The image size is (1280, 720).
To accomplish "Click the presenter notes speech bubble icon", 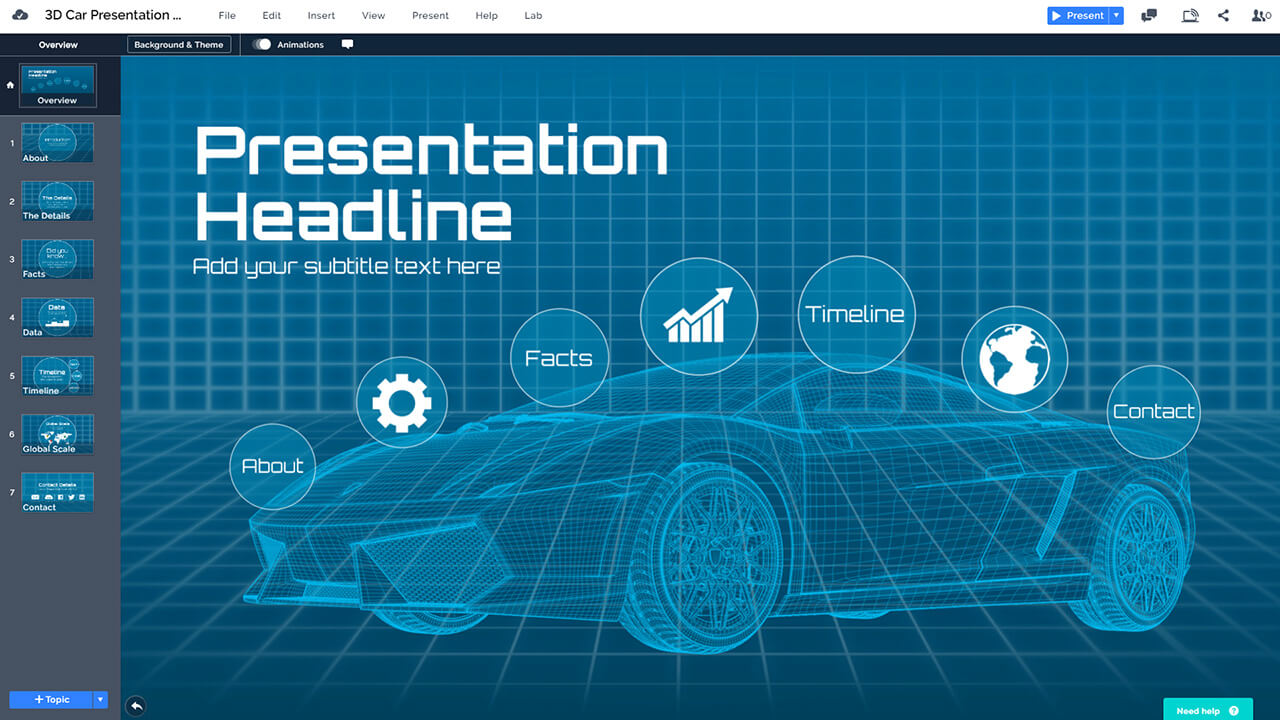I will (x=347, y=44).
